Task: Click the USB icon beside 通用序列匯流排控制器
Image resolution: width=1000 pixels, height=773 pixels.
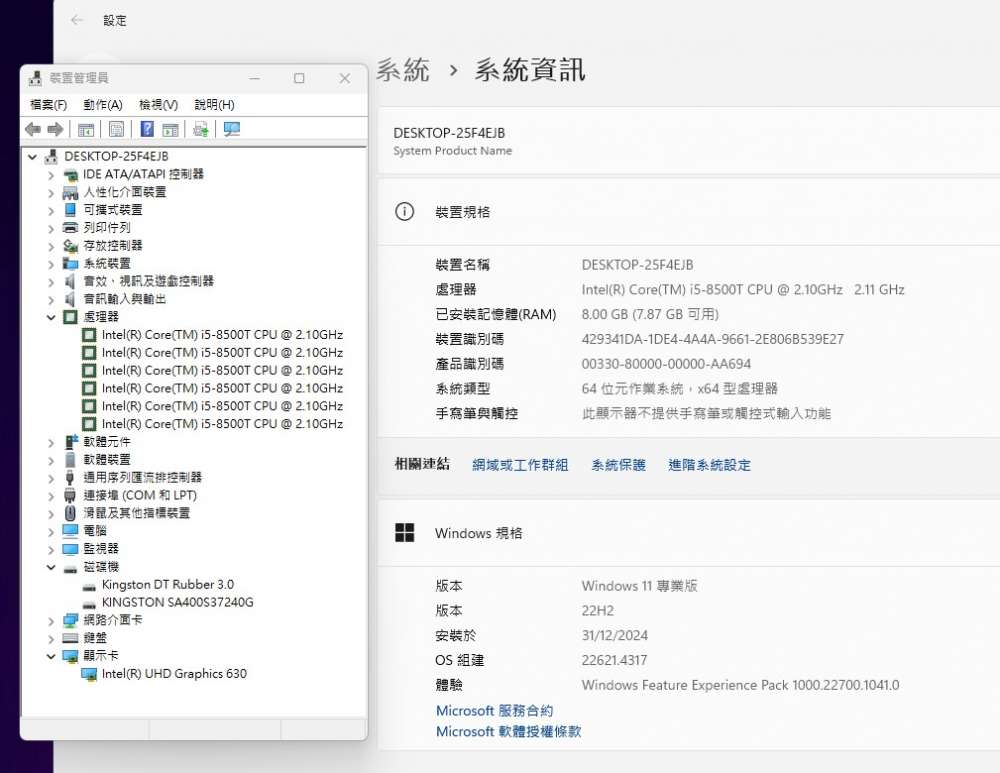Action: (71, 477)
